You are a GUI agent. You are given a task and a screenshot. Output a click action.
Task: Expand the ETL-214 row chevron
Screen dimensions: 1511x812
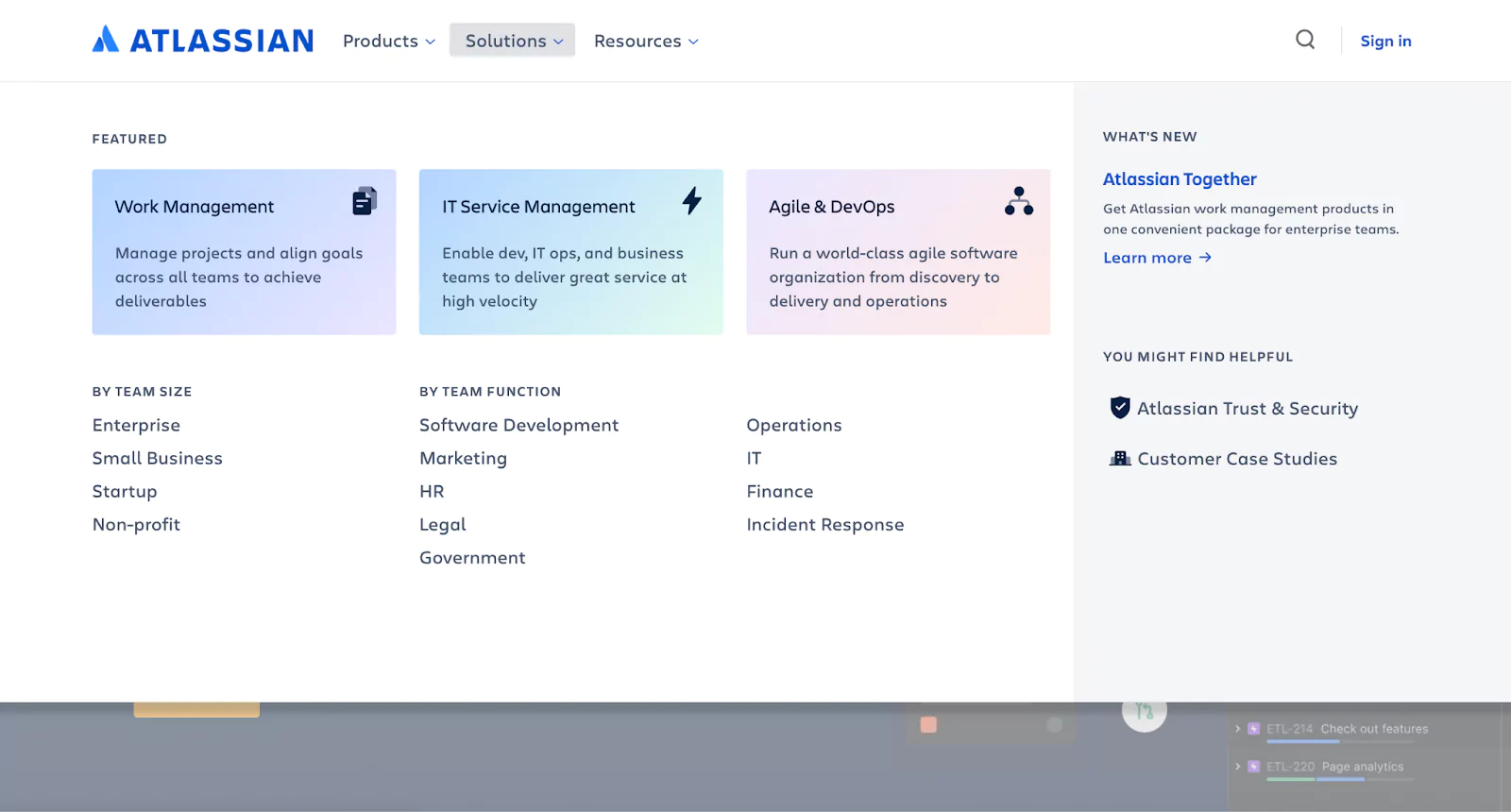pos(1237,729)
